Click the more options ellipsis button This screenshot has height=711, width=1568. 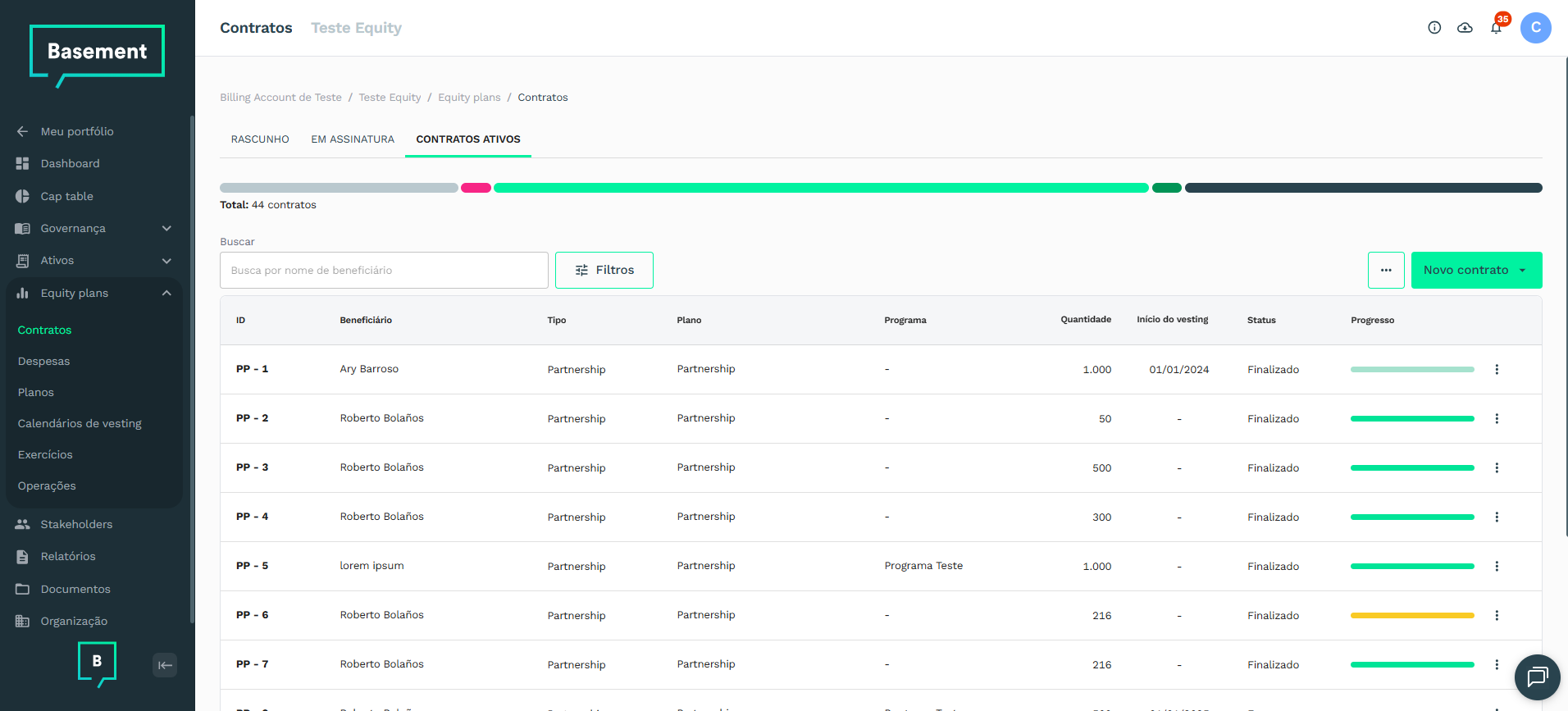point(1386,270)
